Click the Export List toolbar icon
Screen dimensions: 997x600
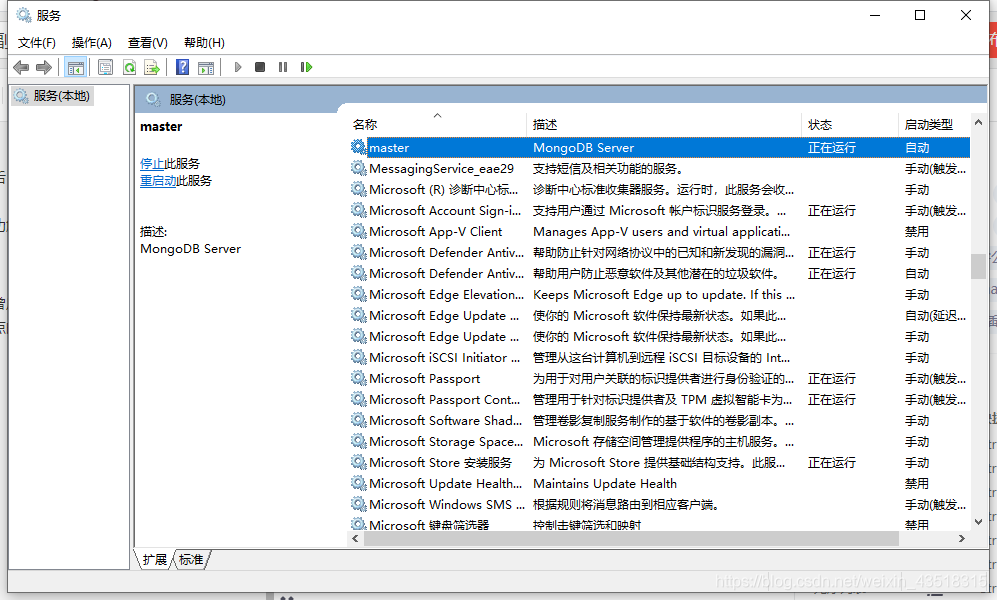[152, 67]
